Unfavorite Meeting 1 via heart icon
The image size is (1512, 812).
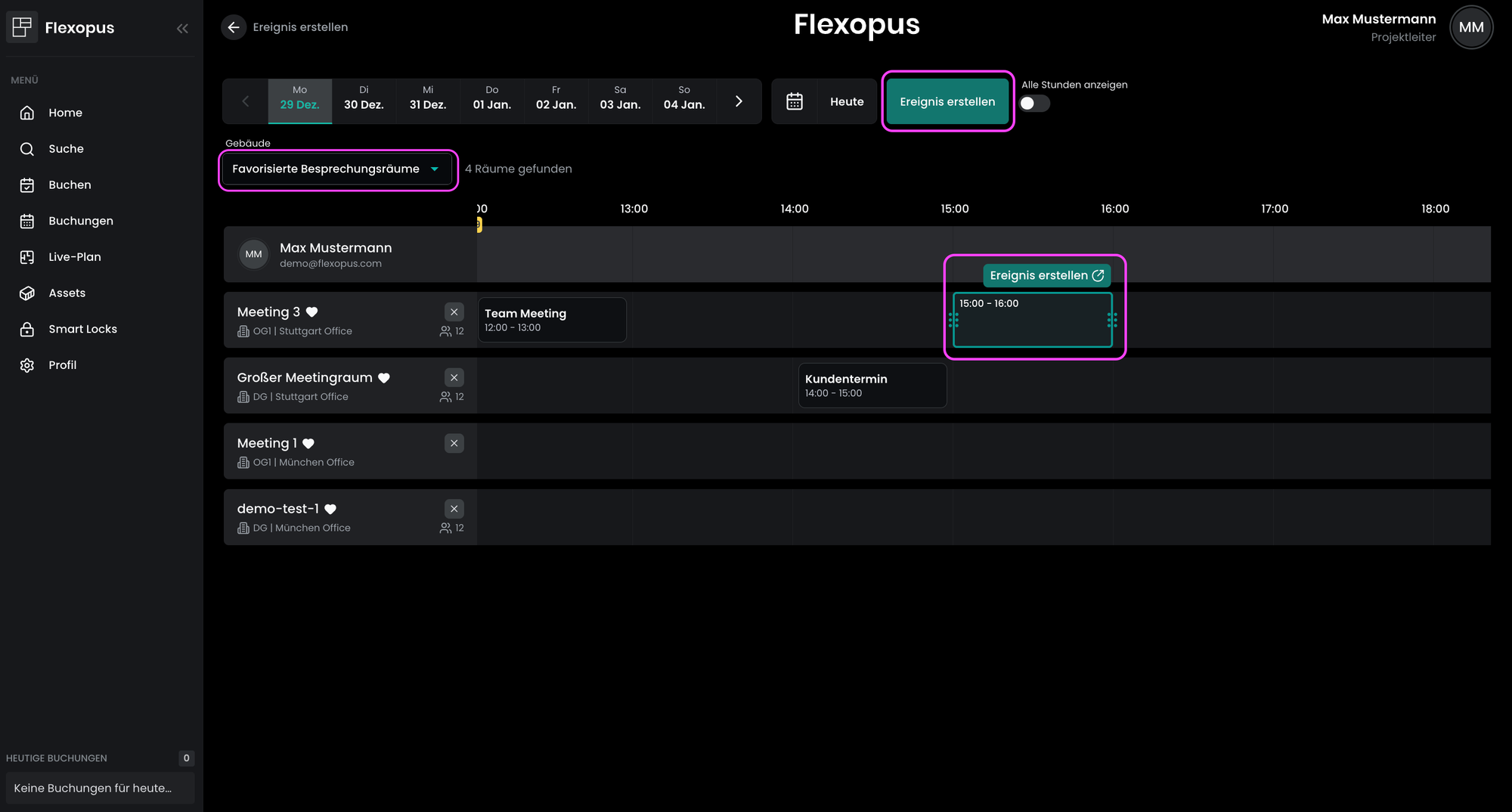coord(308,444)
